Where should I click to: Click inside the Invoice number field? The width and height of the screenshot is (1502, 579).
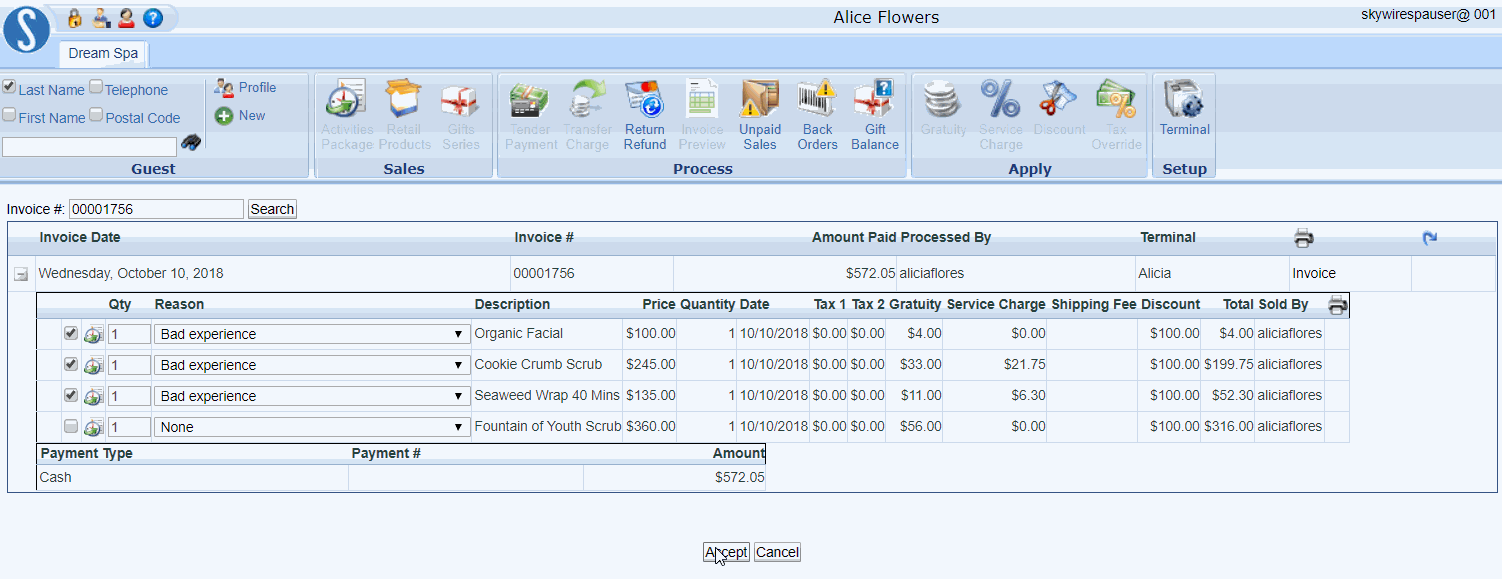coord(155,208)
